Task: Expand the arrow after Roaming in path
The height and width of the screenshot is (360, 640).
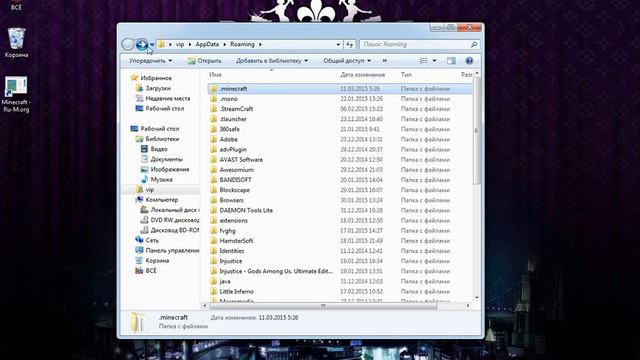Action: (x=260, y=44)
